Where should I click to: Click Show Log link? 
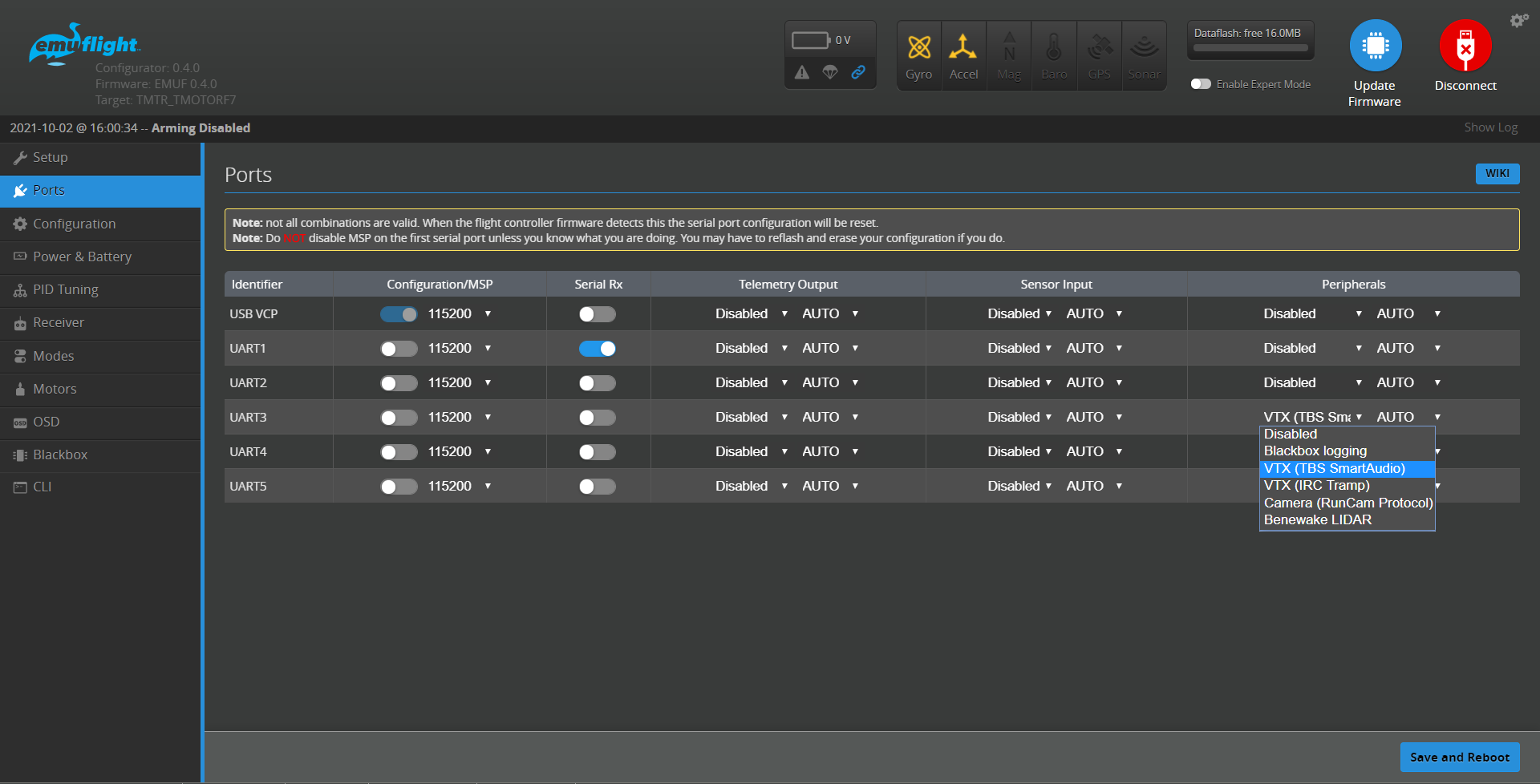coord(1490,127)
